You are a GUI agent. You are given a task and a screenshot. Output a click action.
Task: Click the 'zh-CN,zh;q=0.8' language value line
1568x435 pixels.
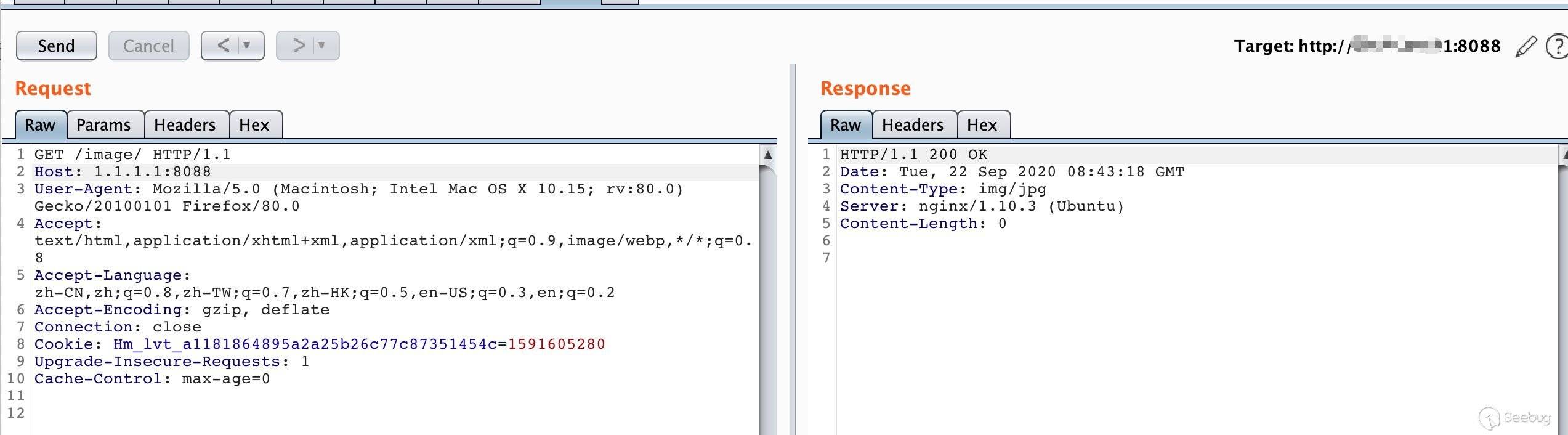point(325,293)
